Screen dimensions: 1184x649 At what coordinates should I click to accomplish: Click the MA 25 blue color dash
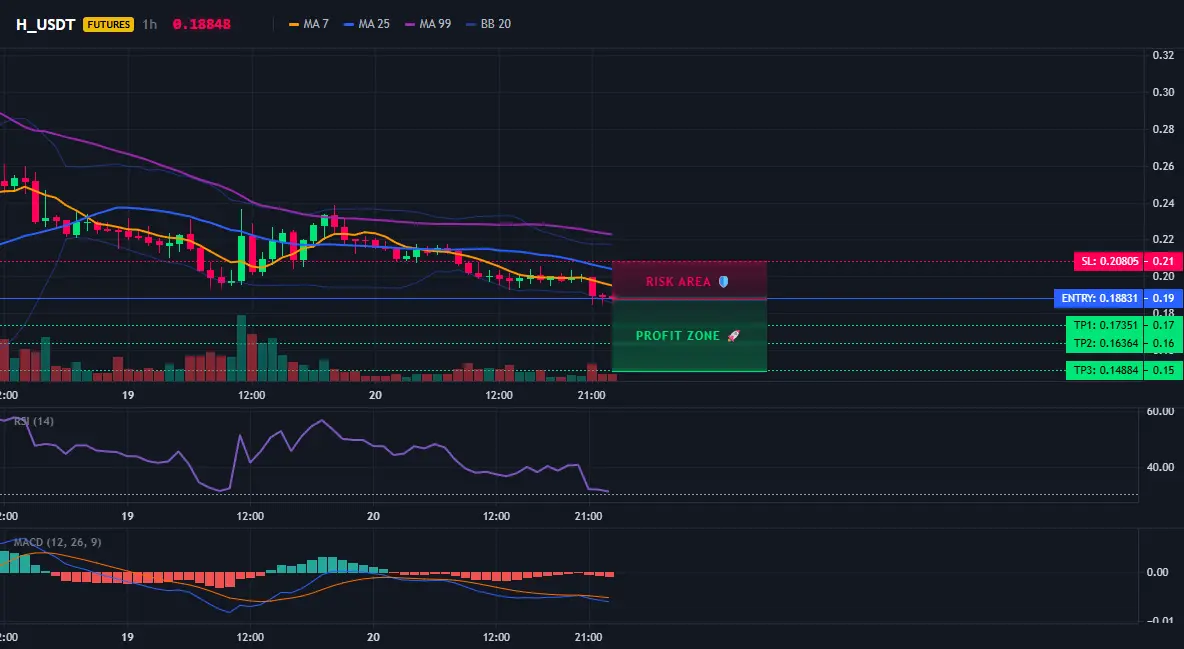[x=349, y=24]
